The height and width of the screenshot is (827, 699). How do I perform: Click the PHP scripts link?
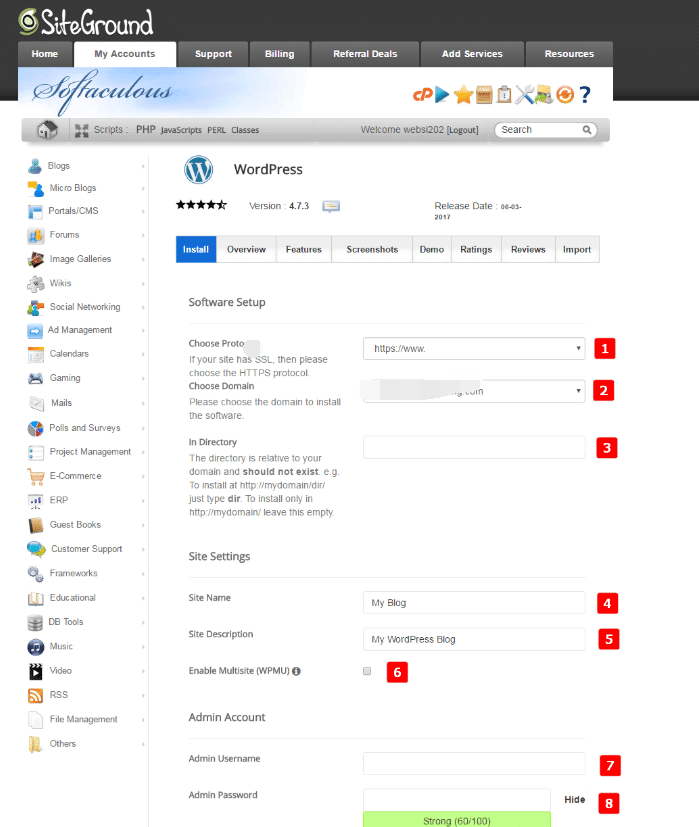146,130
